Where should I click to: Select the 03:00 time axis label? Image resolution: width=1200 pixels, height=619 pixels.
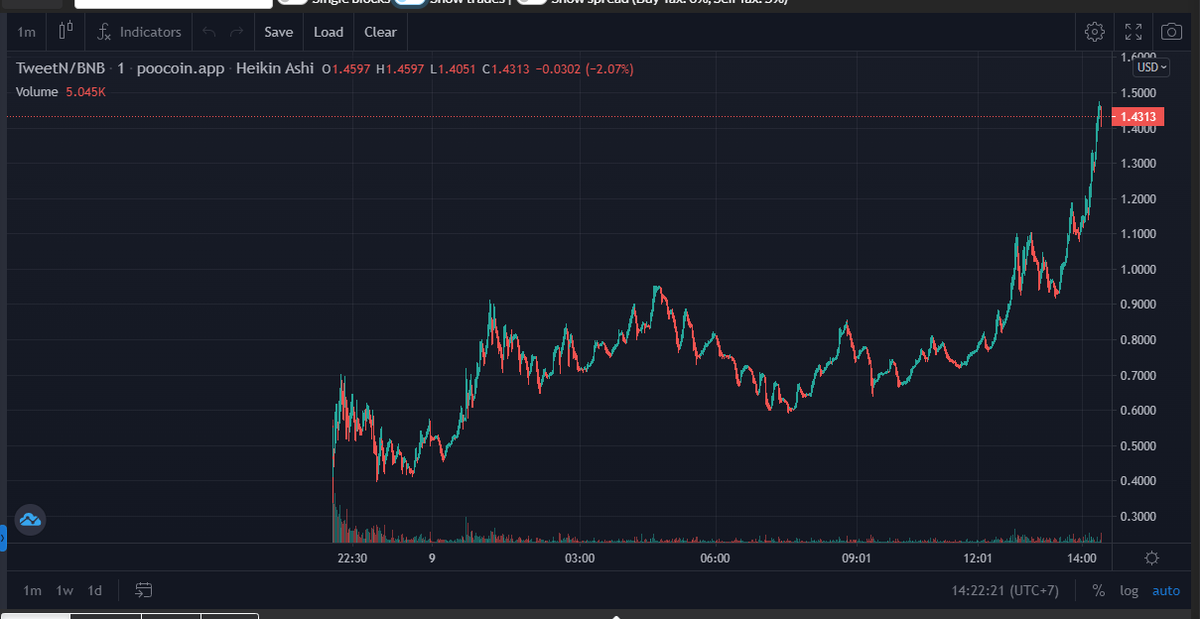click(579, 558)
